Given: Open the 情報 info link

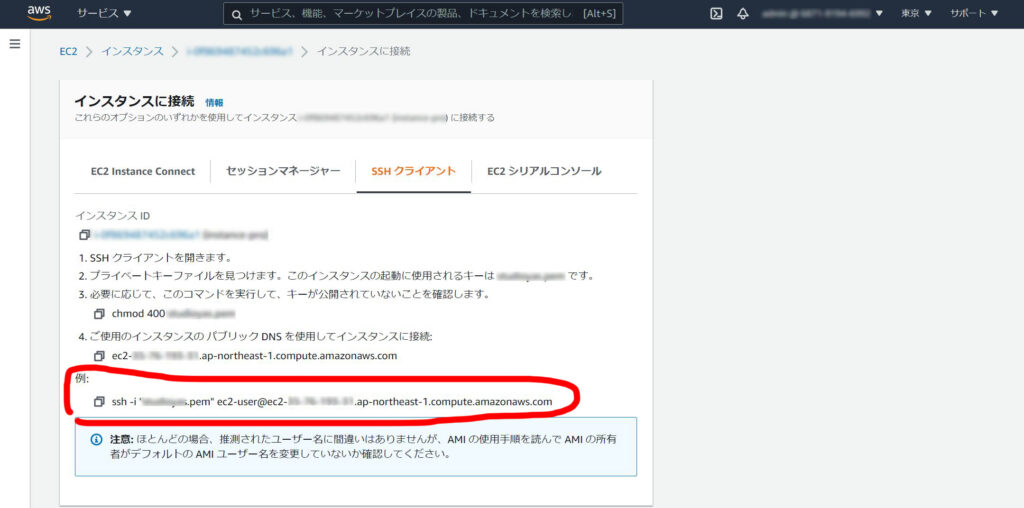Looking at the screenshot, I should 214,103.
